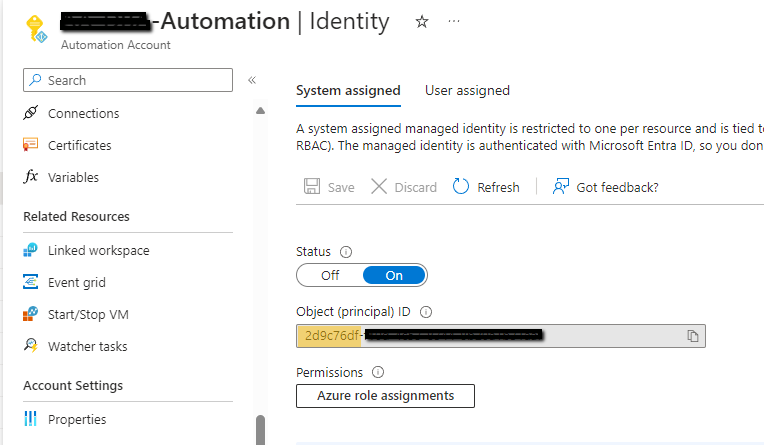Set identity Status to On
Screen dimensions: 764x445
coord(394,275)
